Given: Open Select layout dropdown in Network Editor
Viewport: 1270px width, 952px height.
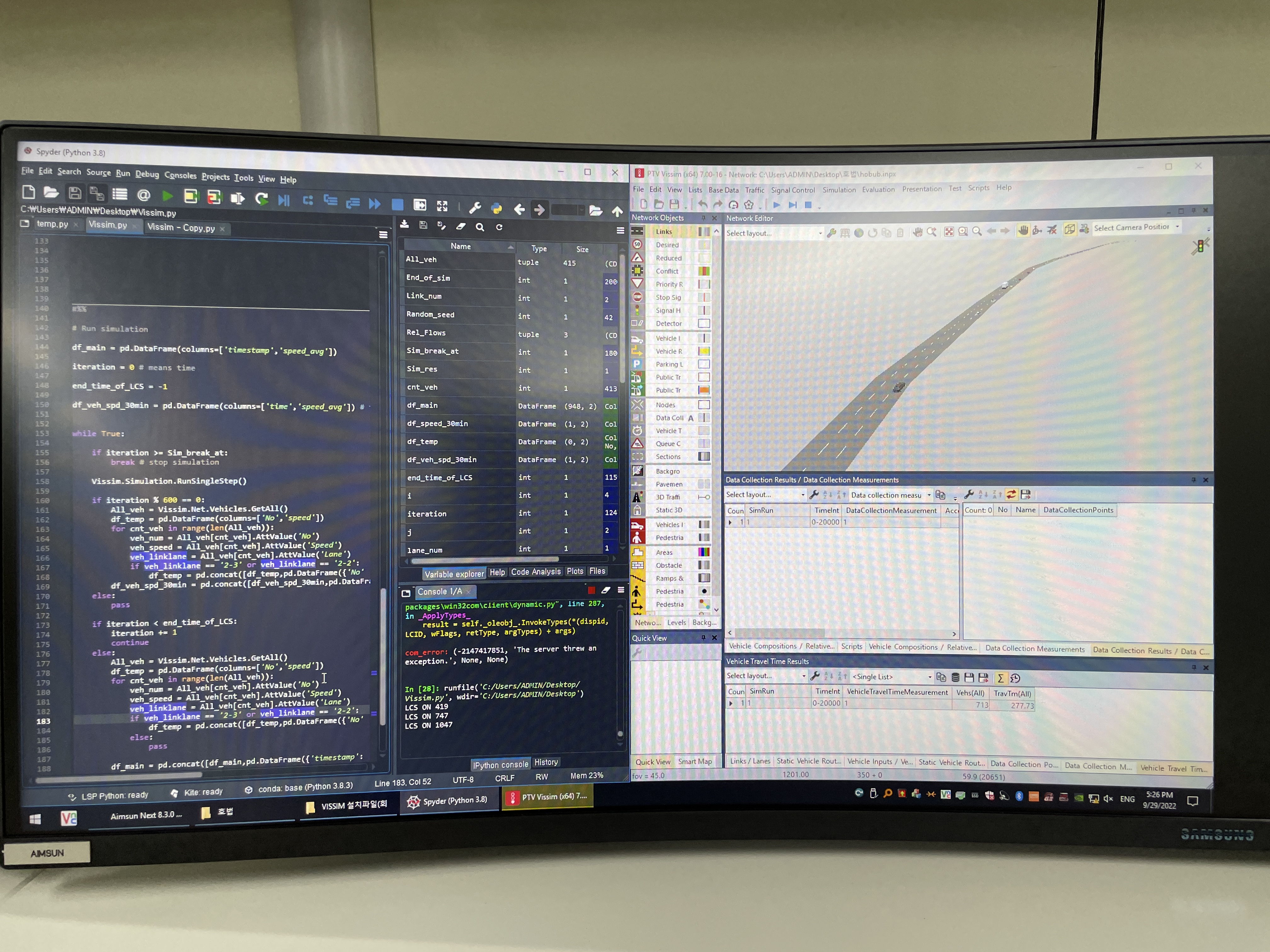Looking at the screenshot, I should pyautogui.click(x=774, y=233).
